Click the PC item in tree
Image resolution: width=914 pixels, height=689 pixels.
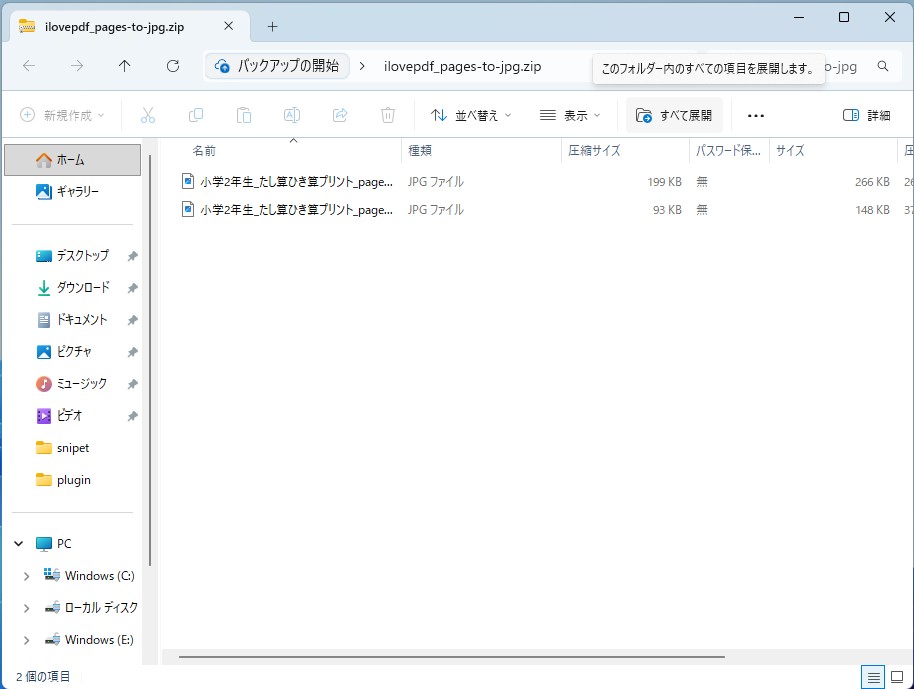pyautogui.click(x=54, y=544)
